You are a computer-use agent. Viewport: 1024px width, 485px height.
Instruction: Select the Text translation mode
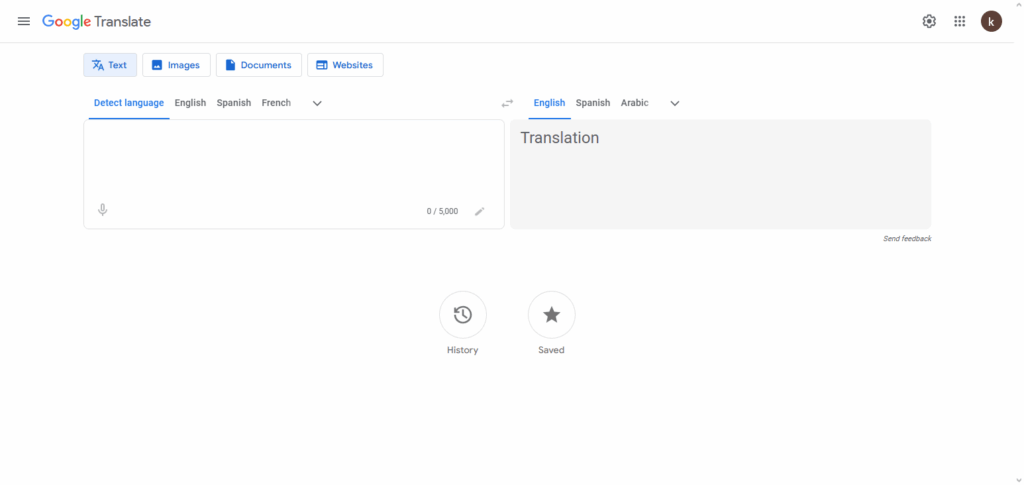pyautogui.click(x=110, y=65)
